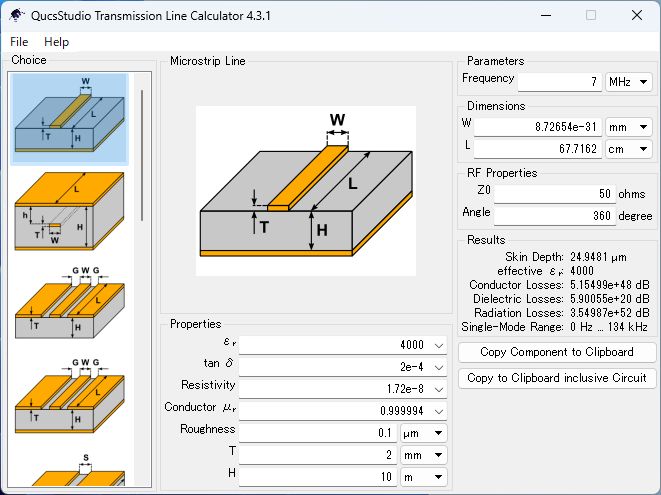Select the second G W G grounded coplanar line
The image size is (661, 495).
coord(70,395)
